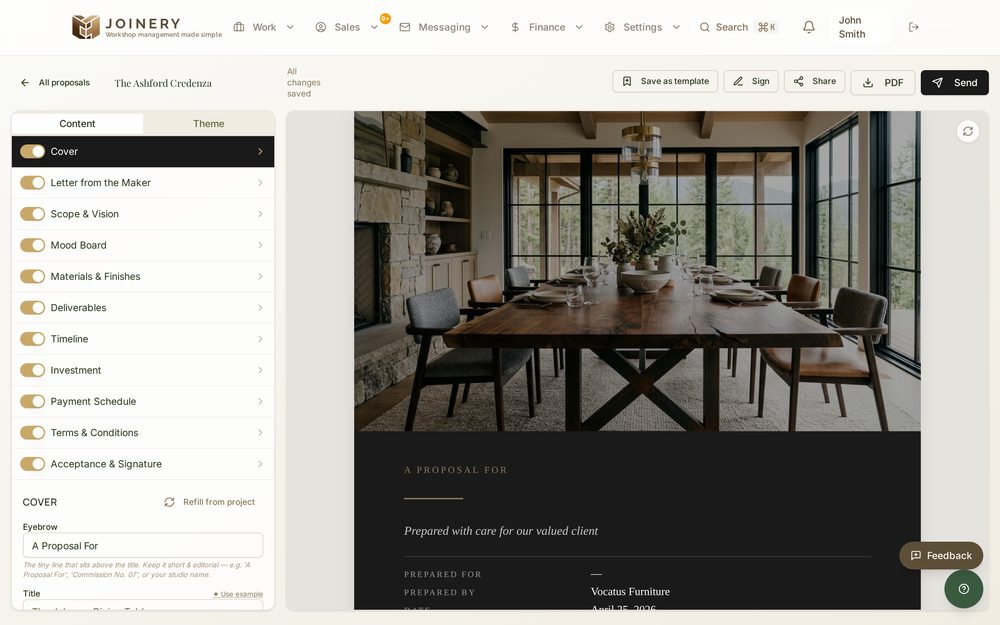Open the Work menu

(x=264, y=27)
